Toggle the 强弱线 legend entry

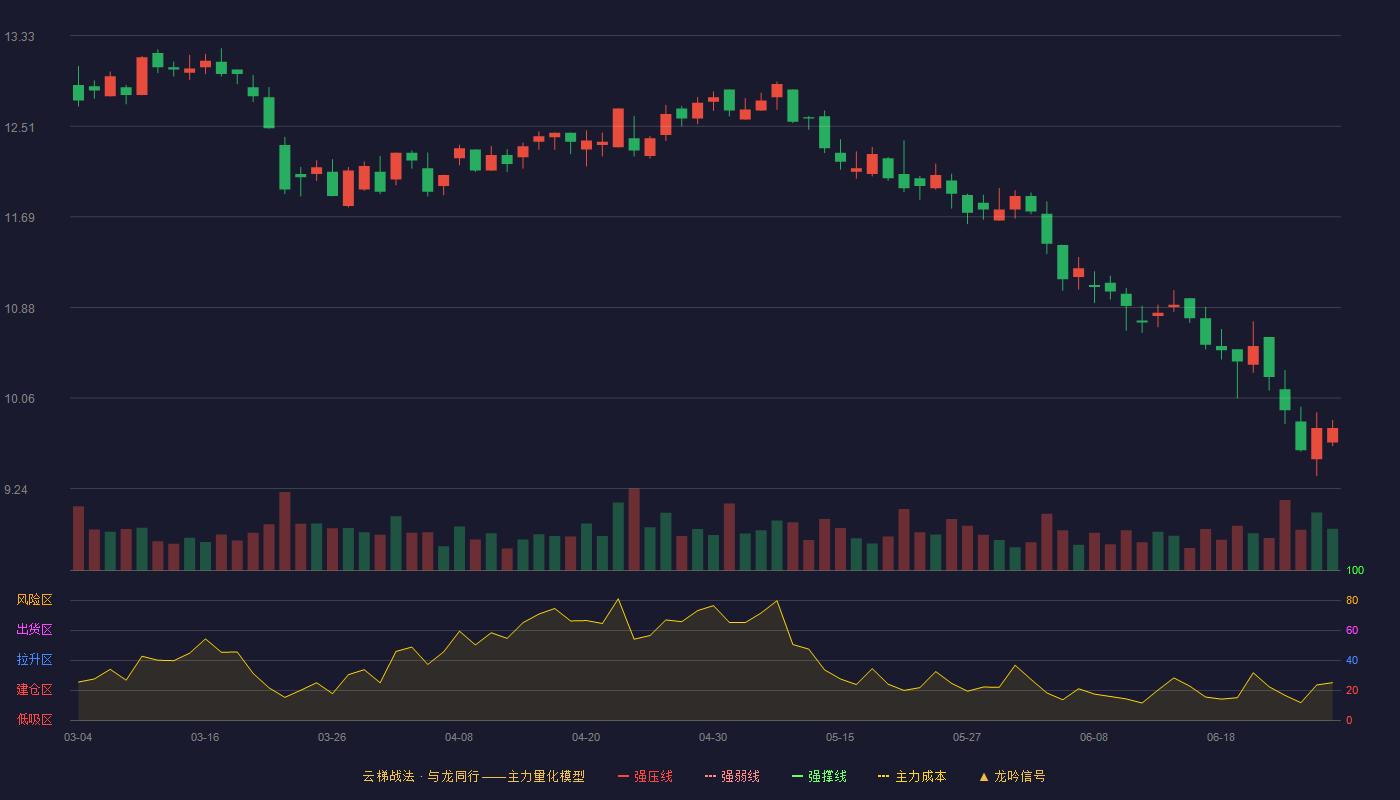732,776
